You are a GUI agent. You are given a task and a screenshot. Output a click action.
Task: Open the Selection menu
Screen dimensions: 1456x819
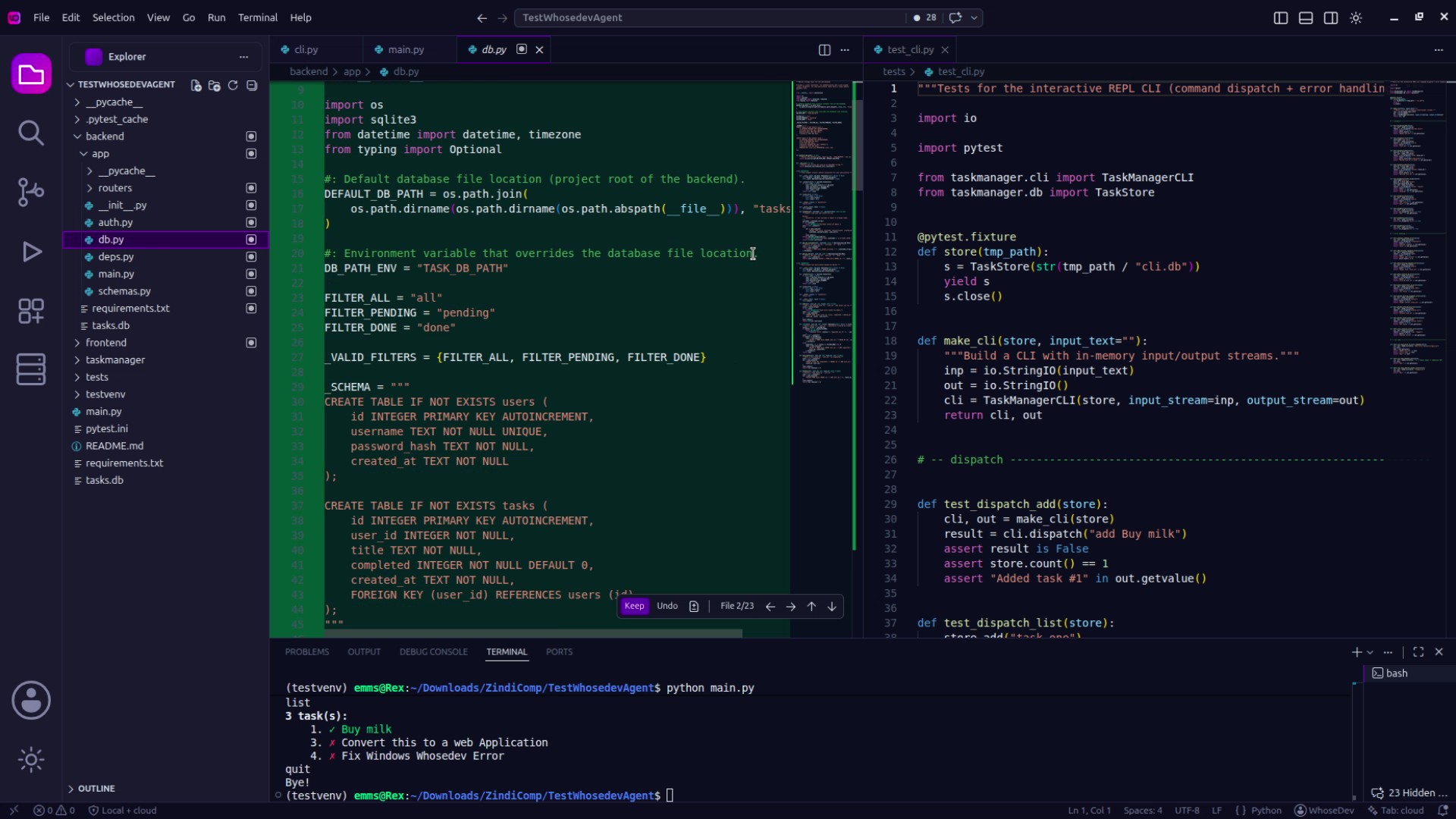(113, 17)
